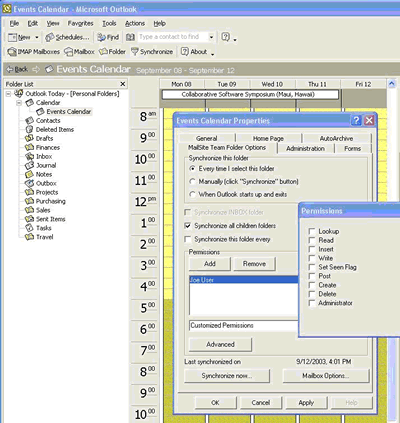Image resolution: width=400 pixels, height=423 pixels.
Task: Open the Travel folder
Action: (x=39, y=237)
